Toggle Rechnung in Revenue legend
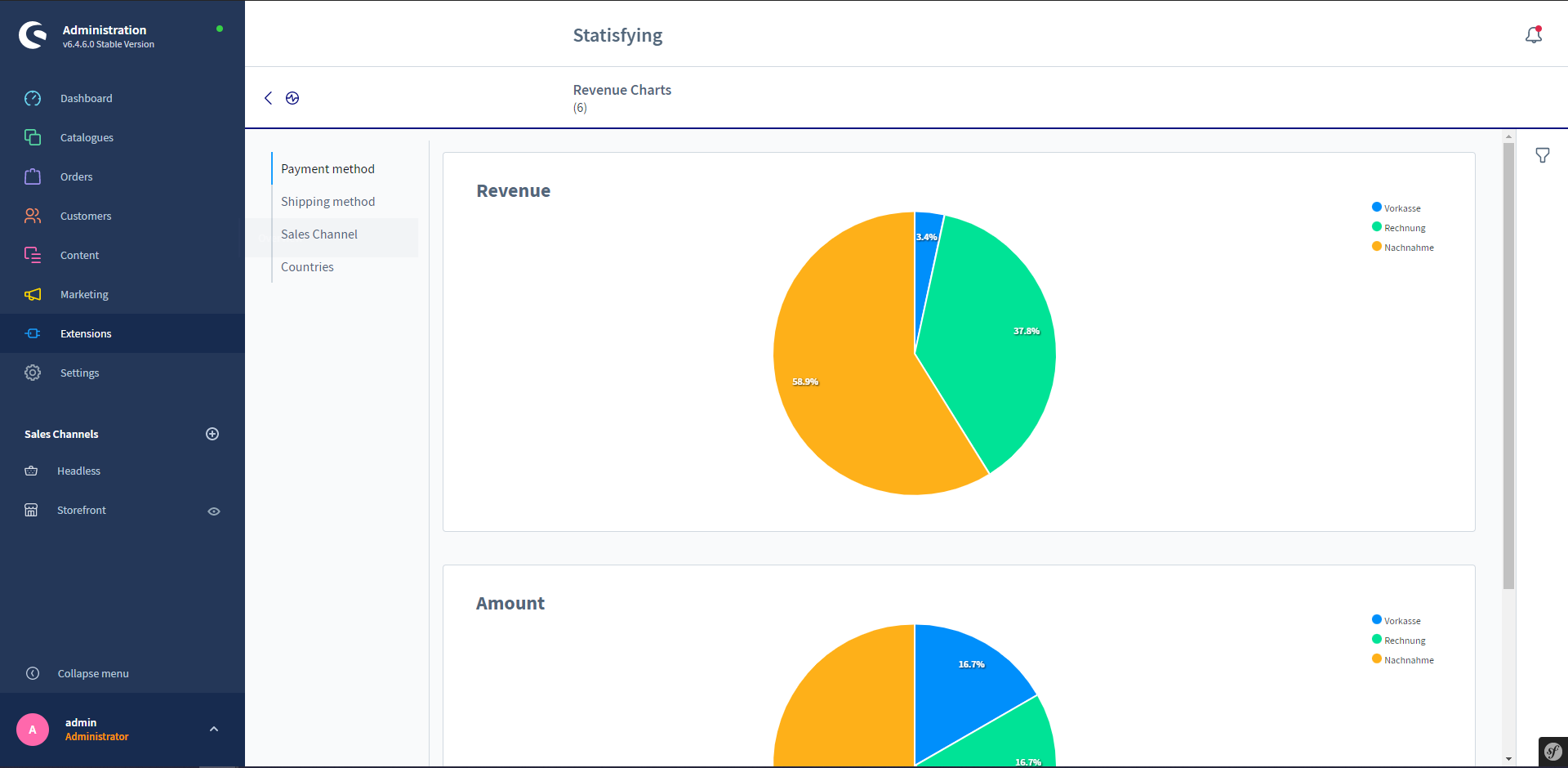The image size is (1568, 768). [x=1399, y=227]
